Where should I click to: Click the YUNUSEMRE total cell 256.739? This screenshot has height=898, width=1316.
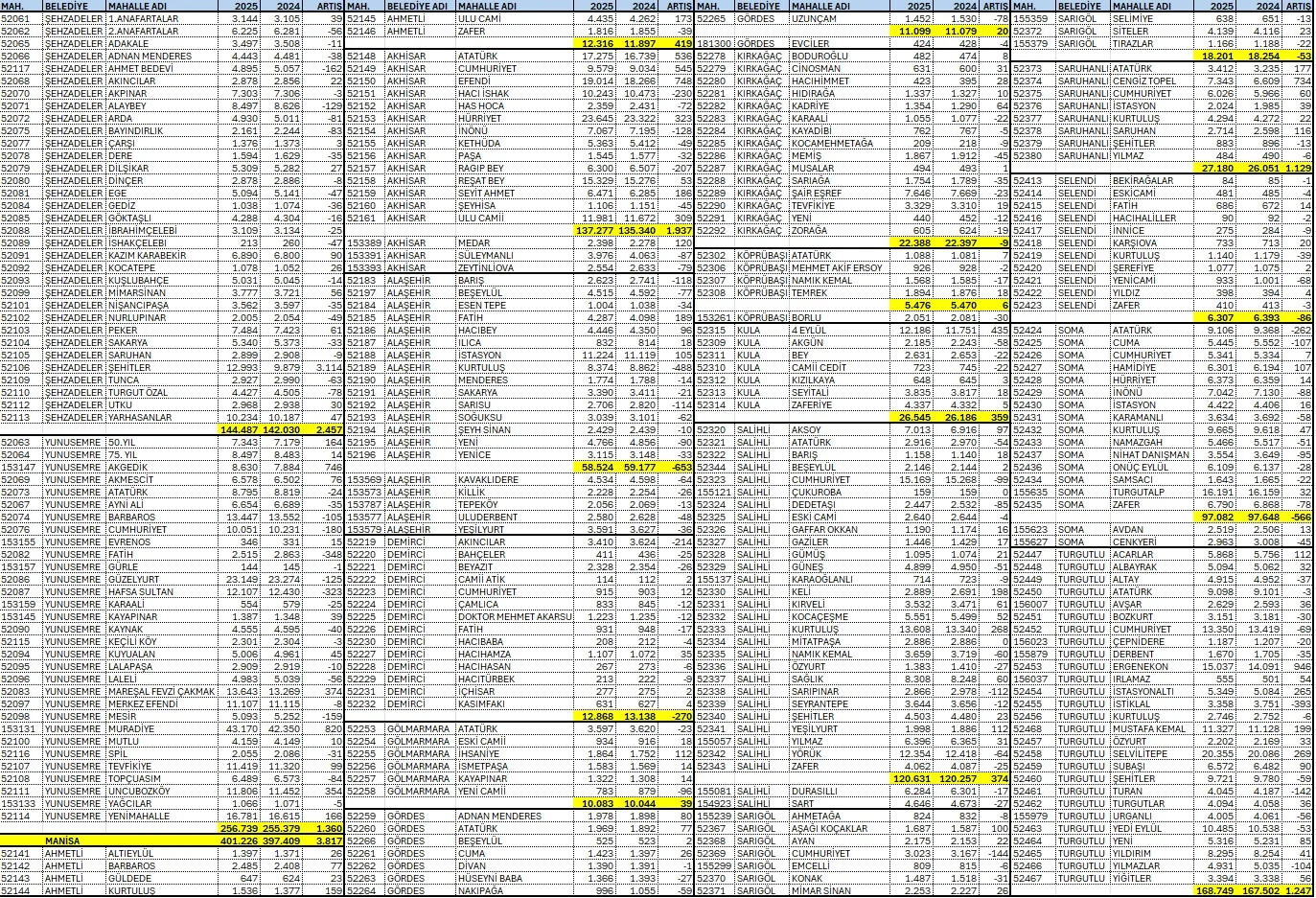(x=240, y=828)
